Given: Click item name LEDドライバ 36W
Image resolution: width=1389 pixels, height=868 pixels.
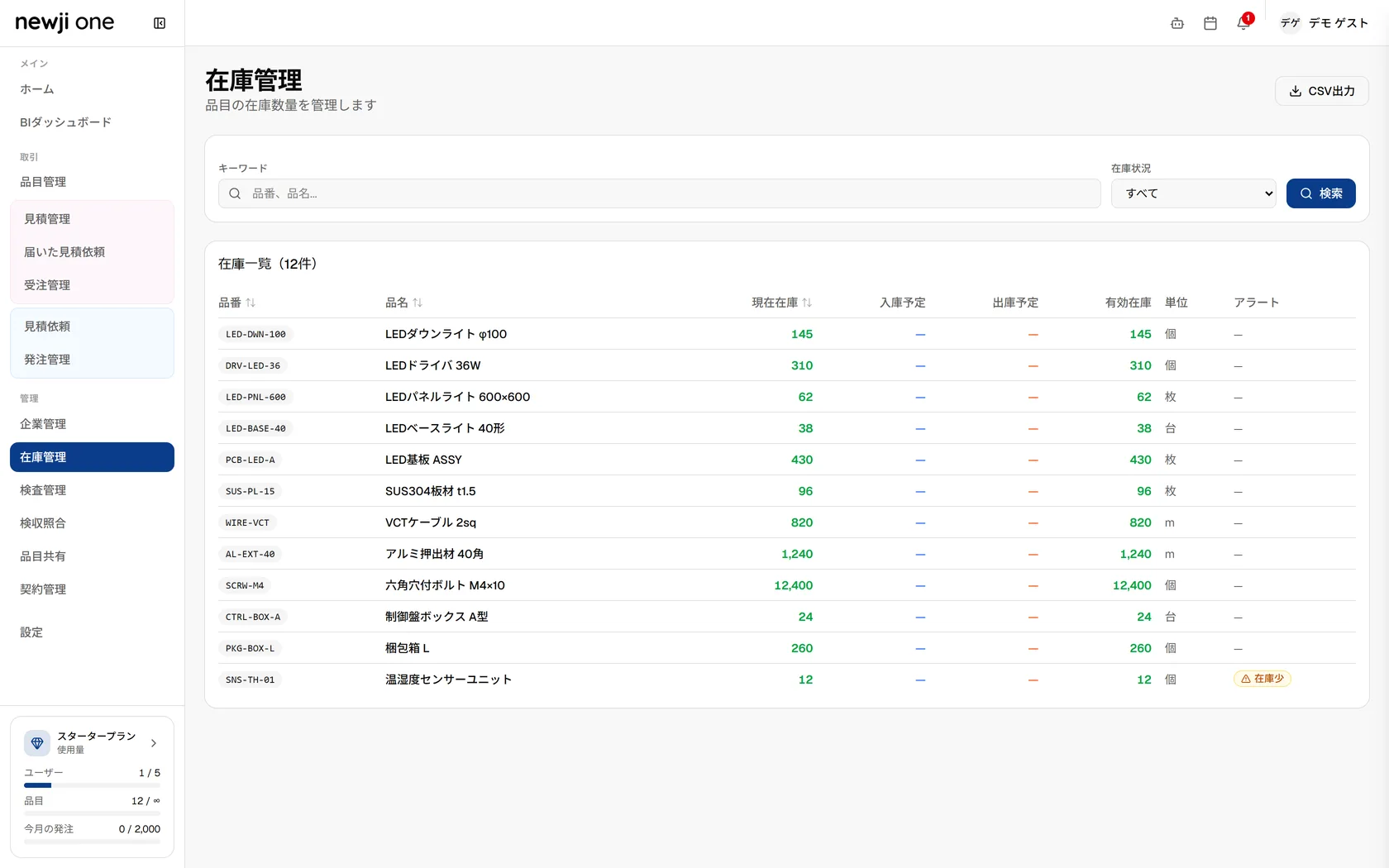Looking at the screenshot, I should pyautogui.click(x=432, y=365).
